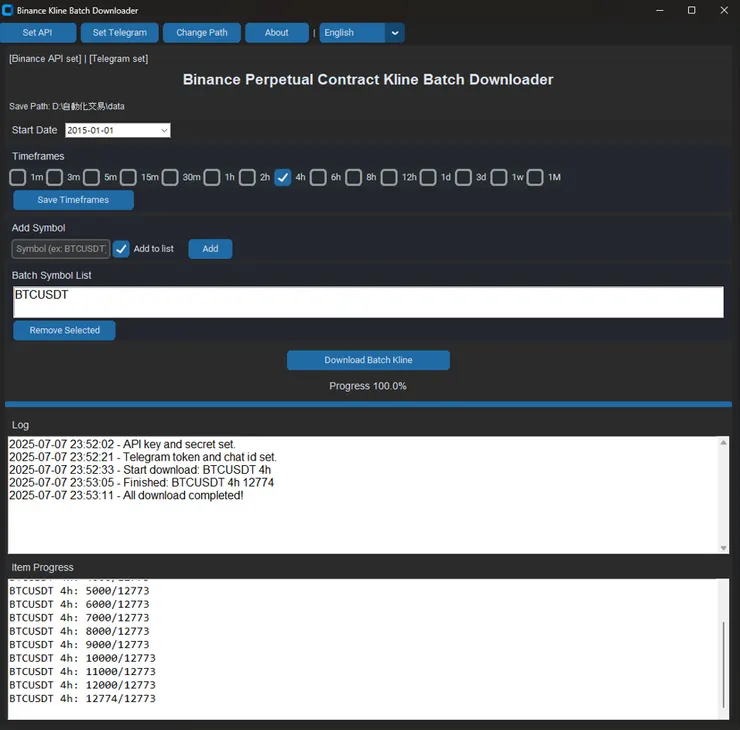Start Download Batch Kline

click(368, 360)
